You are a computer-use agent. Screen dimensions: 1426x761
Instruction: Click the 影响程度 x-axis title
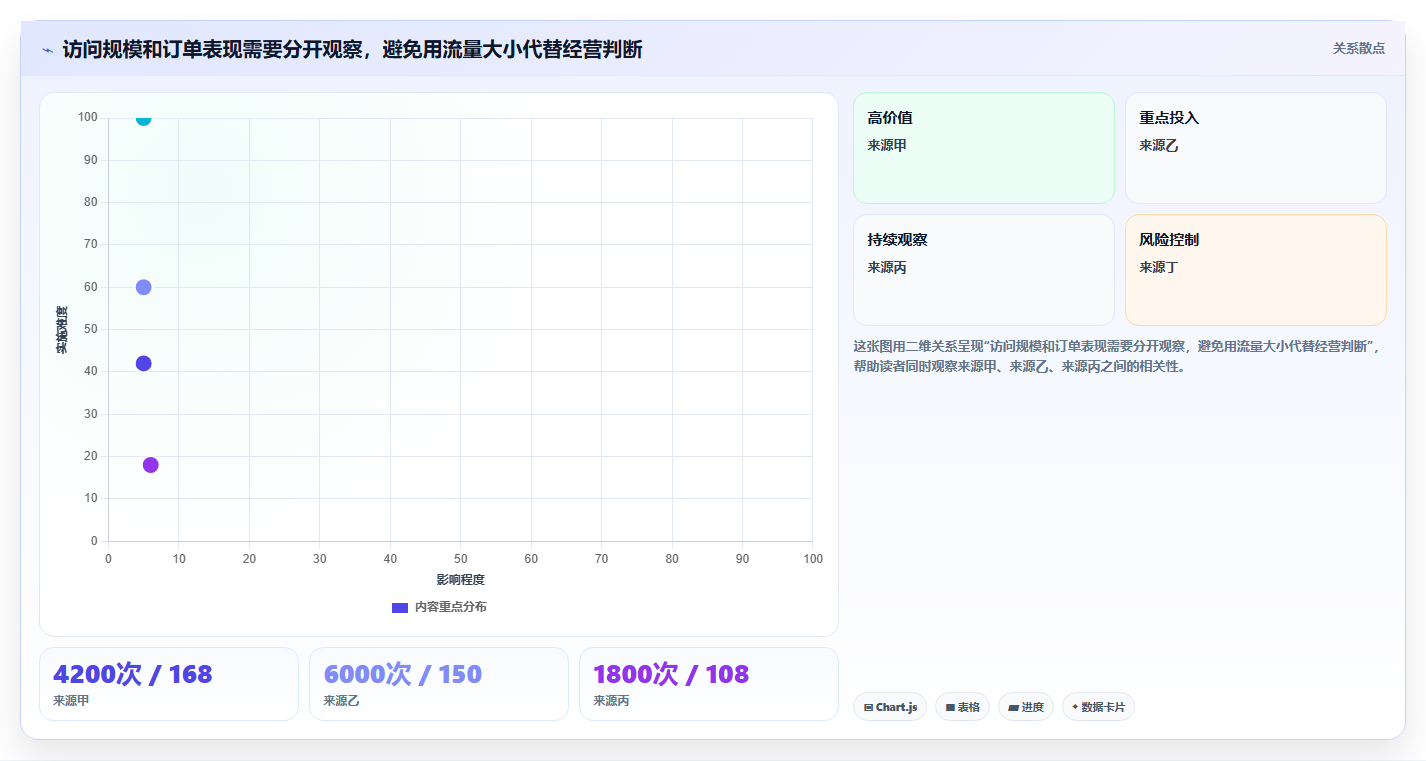tap(460, 580)
